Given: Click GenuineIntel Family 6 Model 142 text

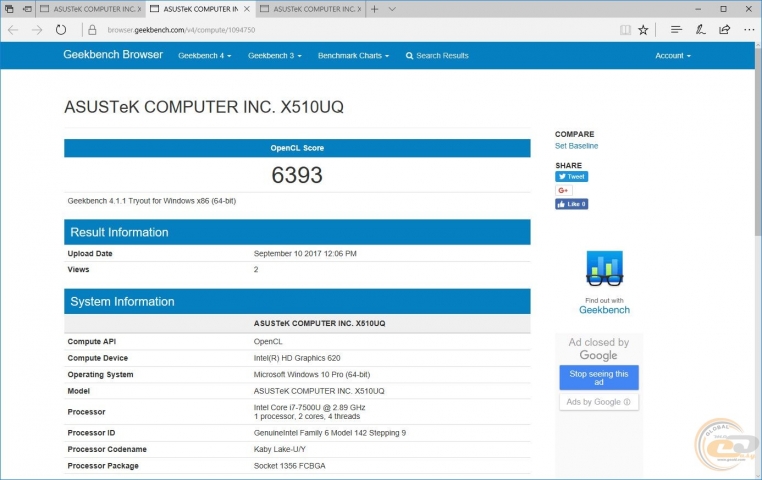Looking at the screenshot, I should (x=330, y=433).
